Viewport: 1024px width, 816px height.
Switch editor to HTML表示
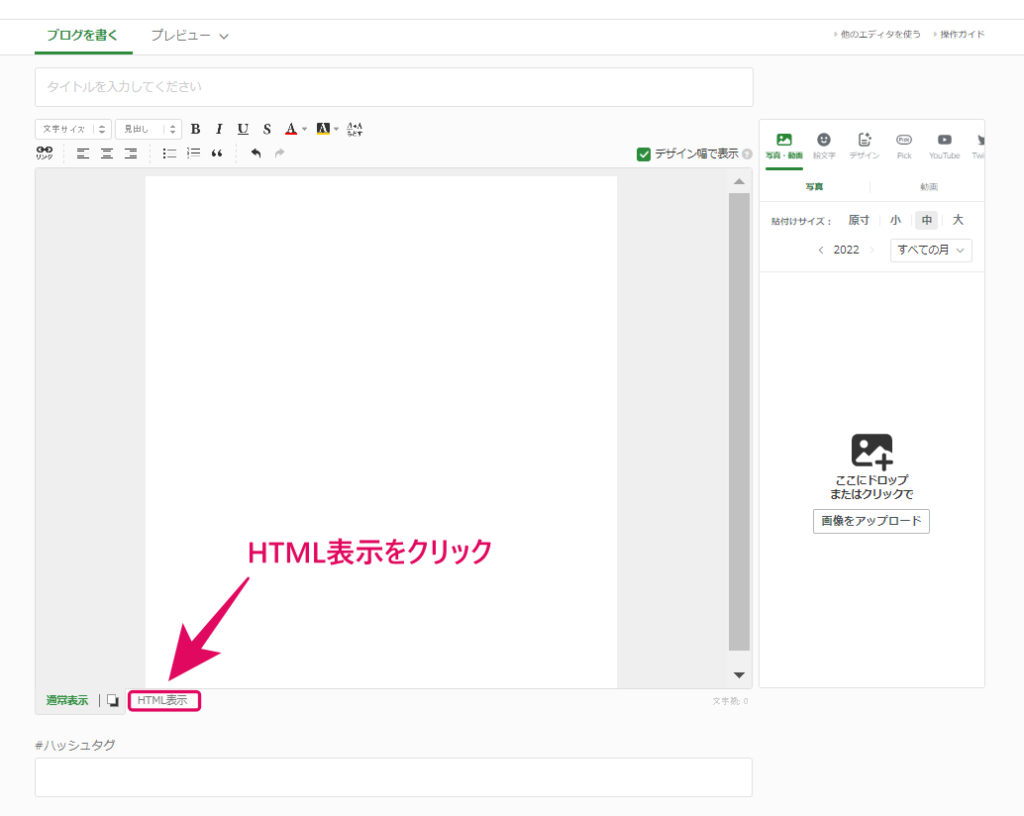tap(164, 700)
